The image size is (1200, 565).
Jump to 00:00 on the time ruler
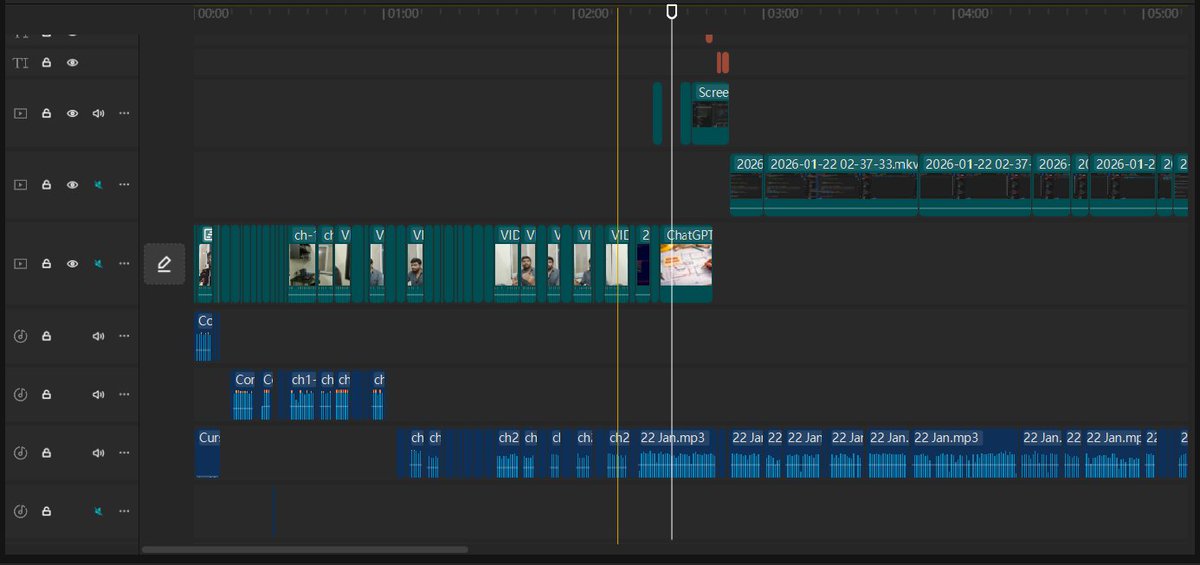212,14
